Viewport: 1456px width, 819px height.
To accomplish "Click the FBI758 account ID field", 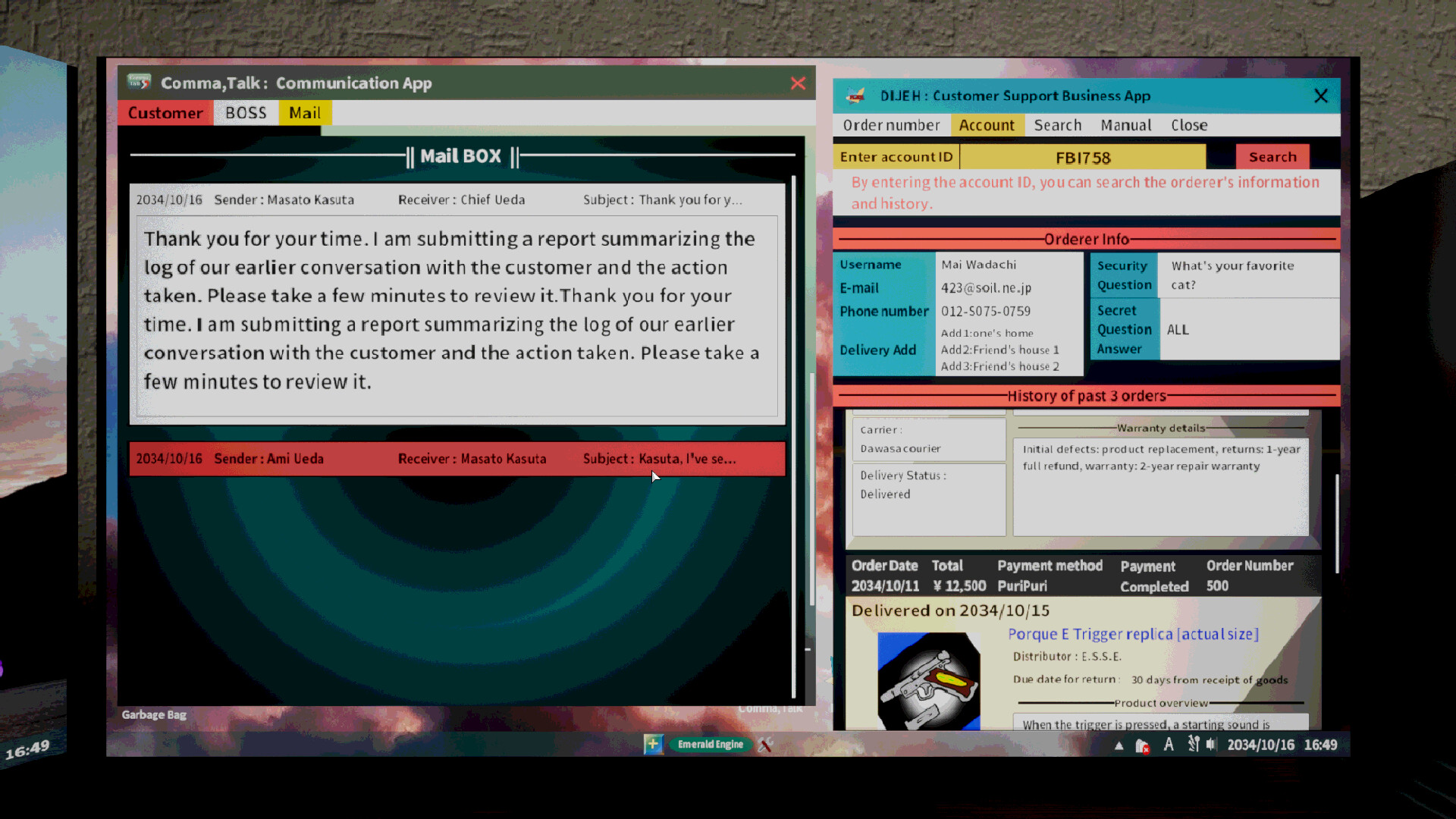I will (1083, 157).
